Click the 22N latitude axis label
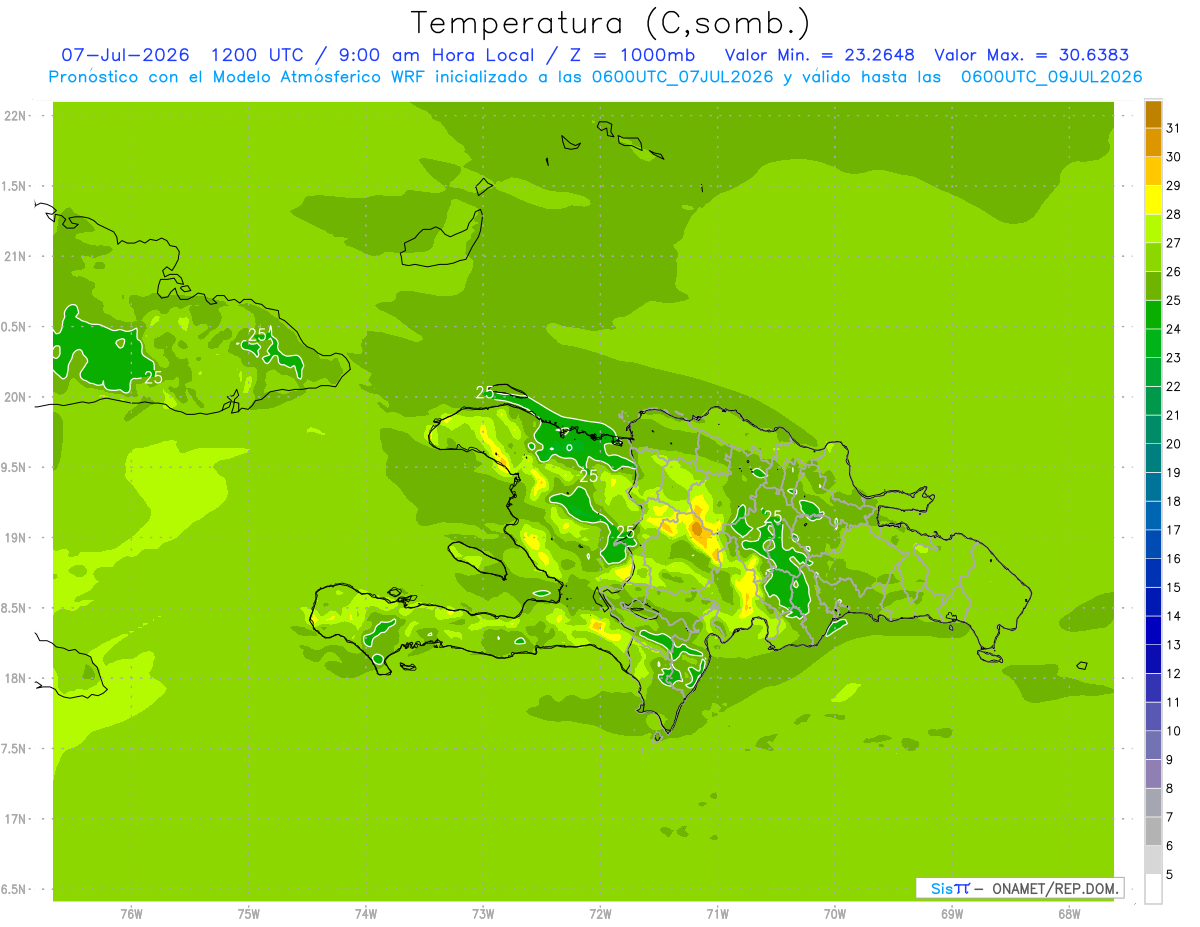Viewport: 1200px width, 927px height. pyautogui.click(x=14, y=116)
